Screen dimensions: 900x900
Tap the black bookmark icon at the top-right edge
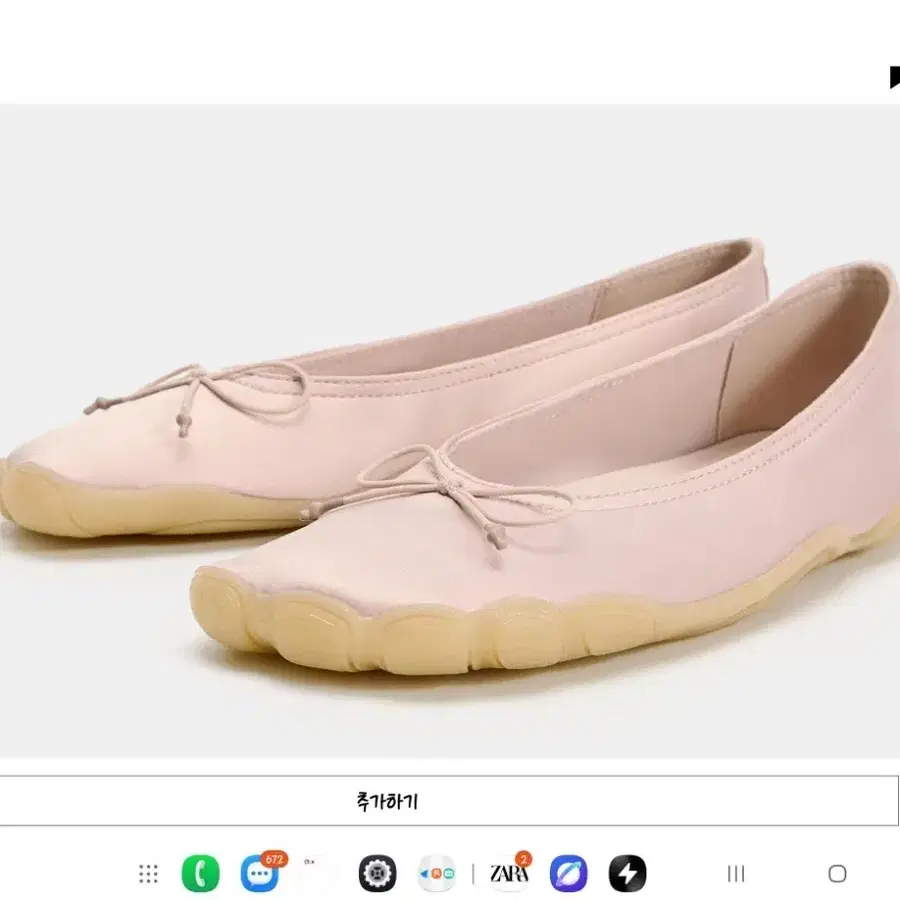[x=894, y=77]
